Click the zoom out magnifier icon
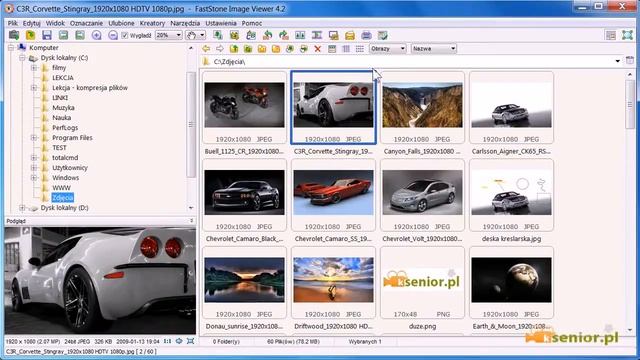640x360 pixels. [x=113, y=35]
